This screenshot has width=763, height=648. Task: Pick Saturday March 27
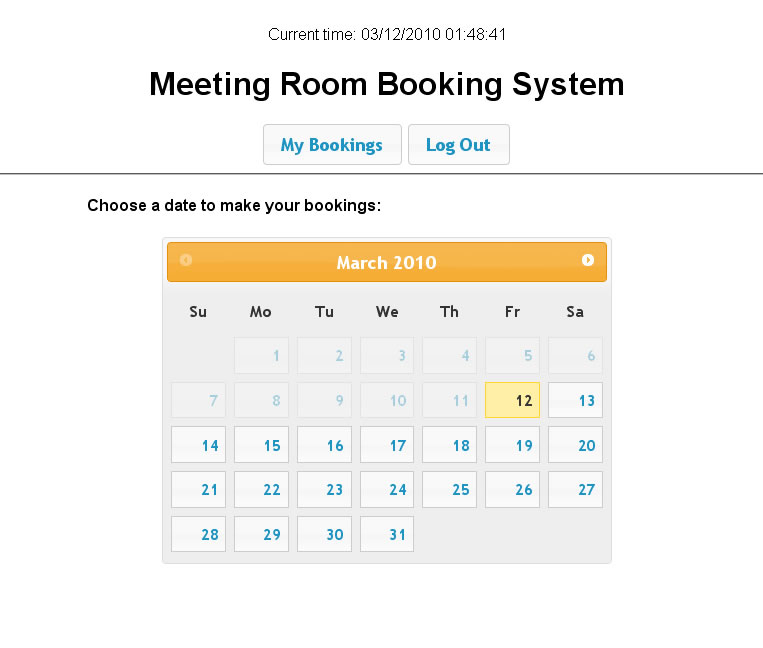(575, 489)
